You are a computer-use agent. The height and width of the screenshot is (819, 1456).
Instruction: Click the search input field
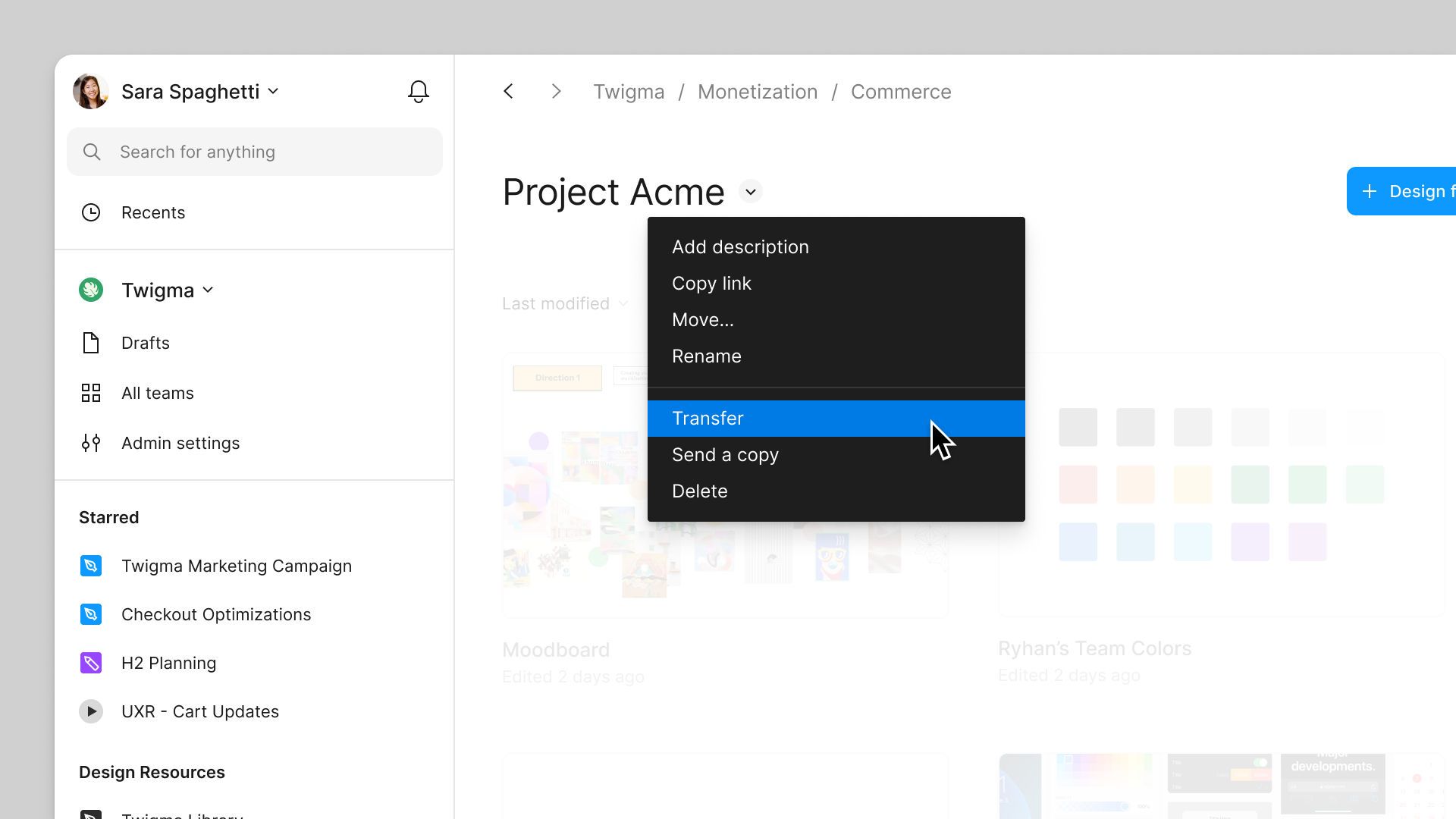tap(256, 151)
